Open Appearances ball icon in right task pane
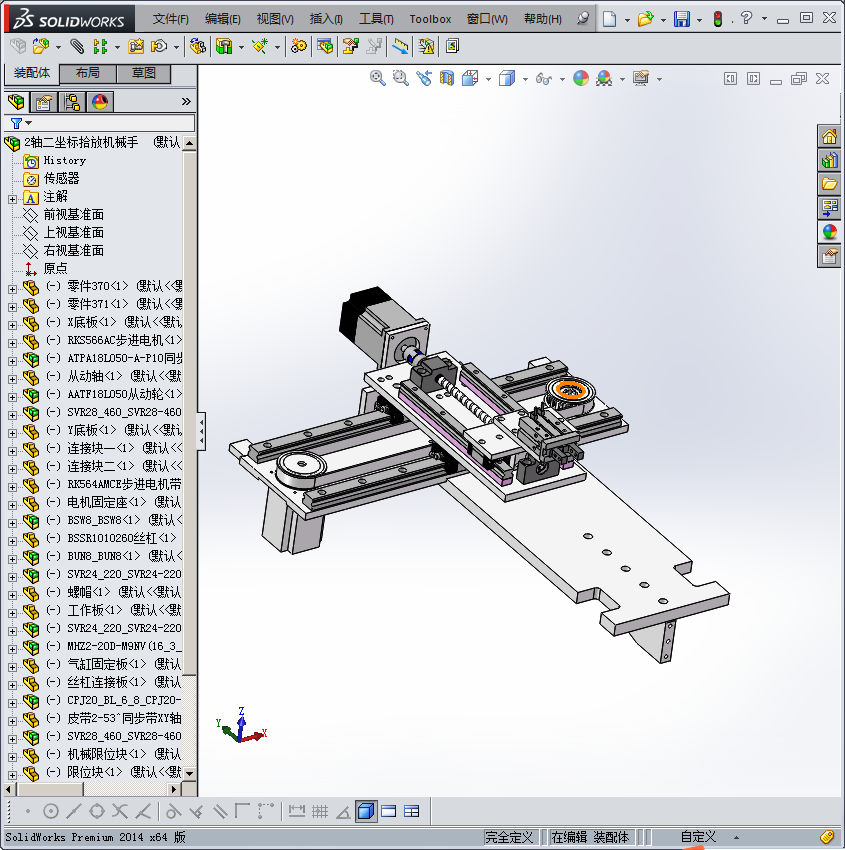The width and height of the screenshot is (845, 850). tap(829, 232)
